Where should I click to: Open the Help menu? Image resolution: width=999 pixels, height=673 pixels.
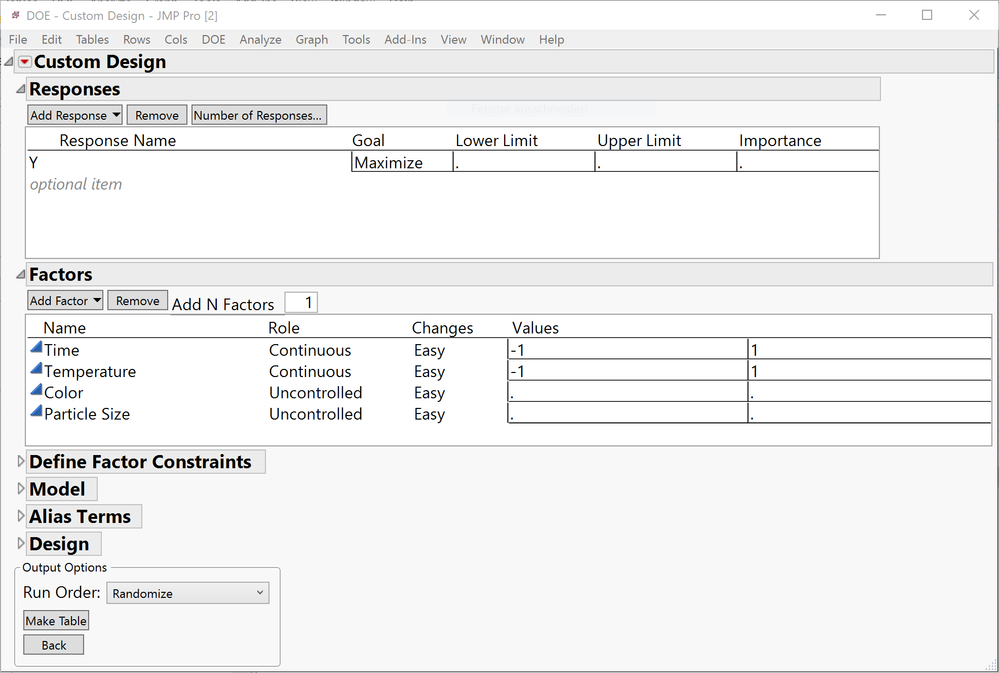click(551, 40)
